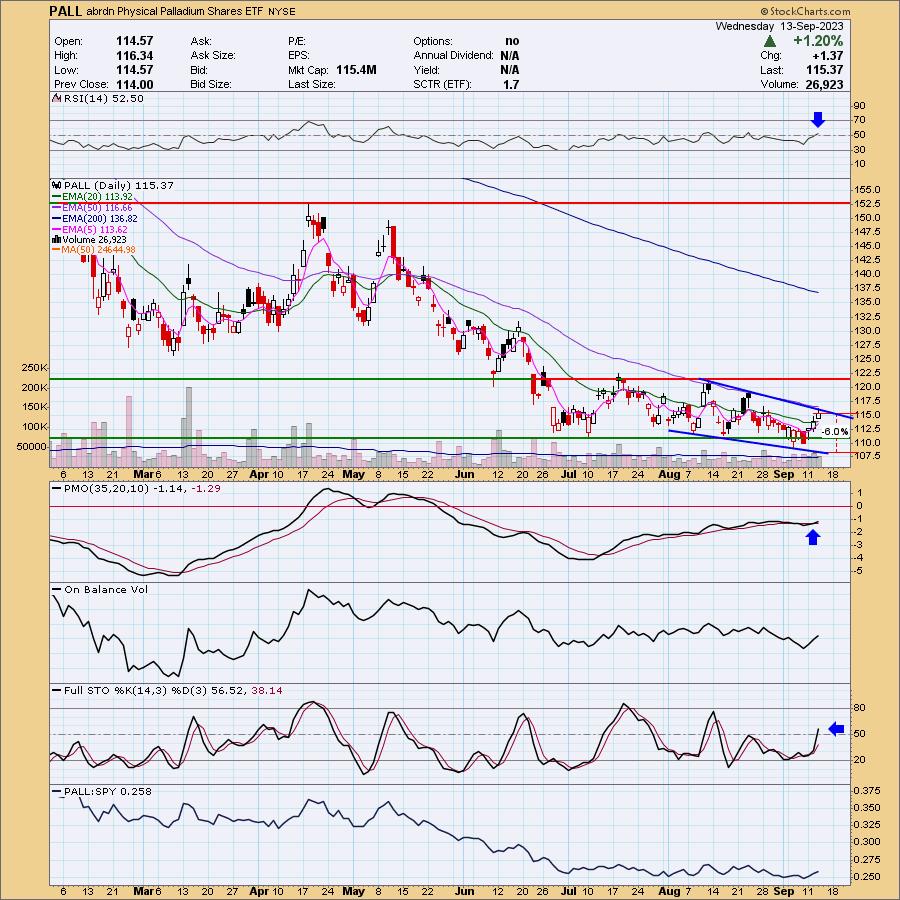Click the Mkt Cap value 115.4M
900x900 pixels.
356,70
